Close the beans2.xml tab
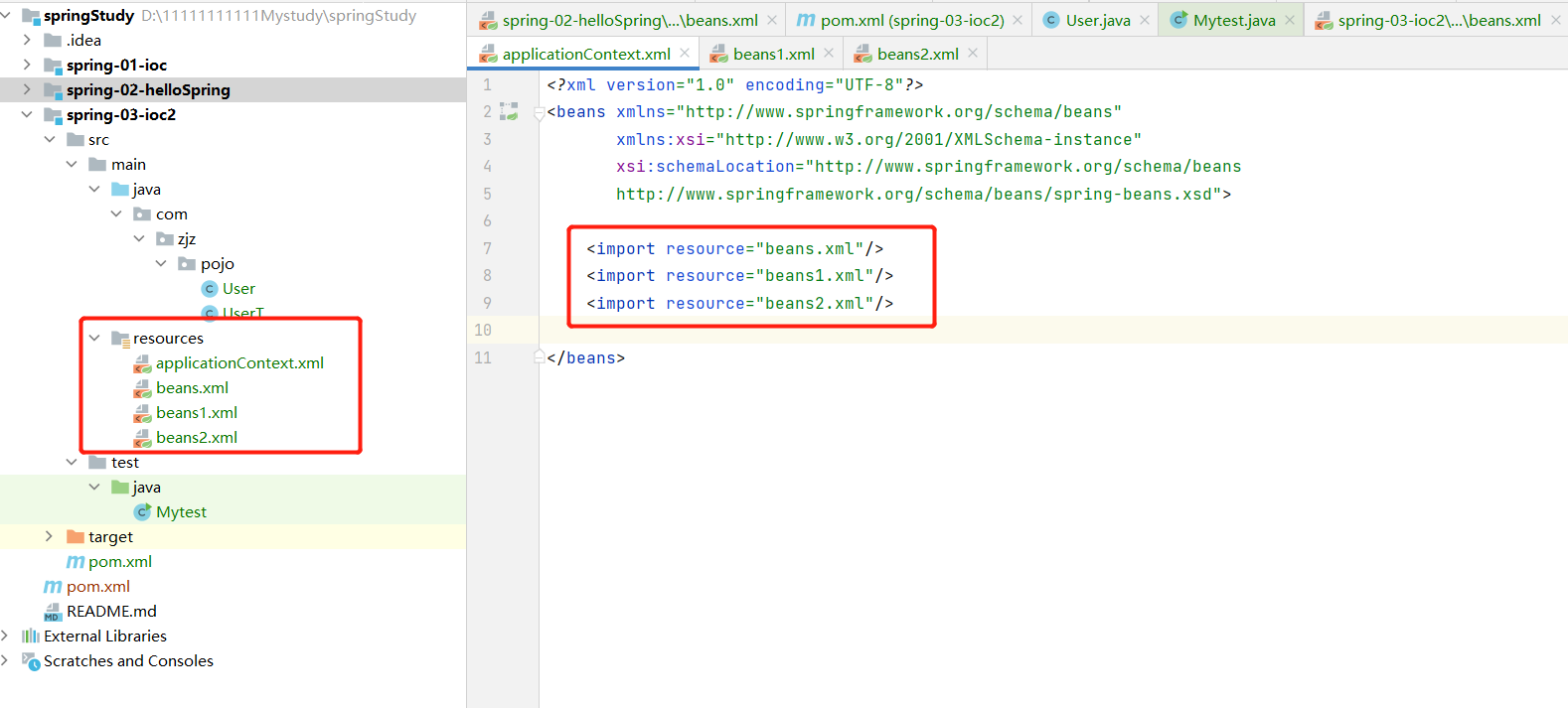The width and height of the screenshot is (1568, 708). (x=973, y=54)
